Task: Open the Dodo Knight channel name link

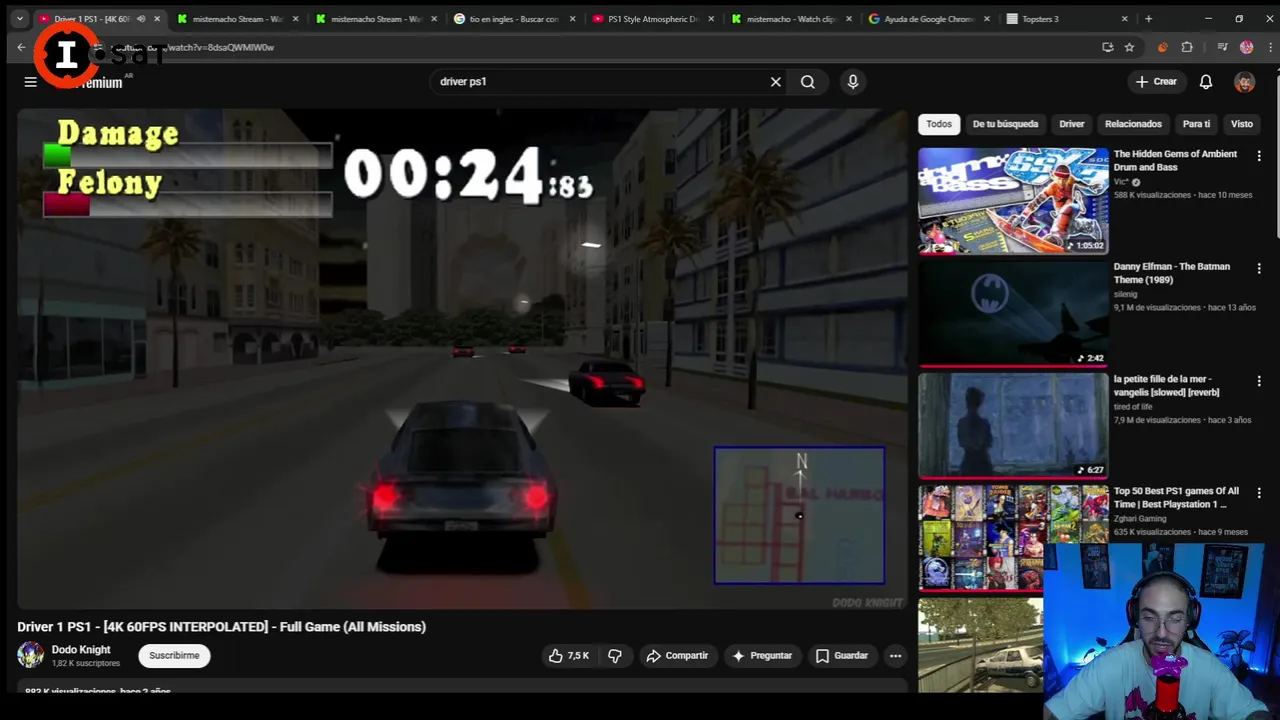Action: tap(81, 650)
